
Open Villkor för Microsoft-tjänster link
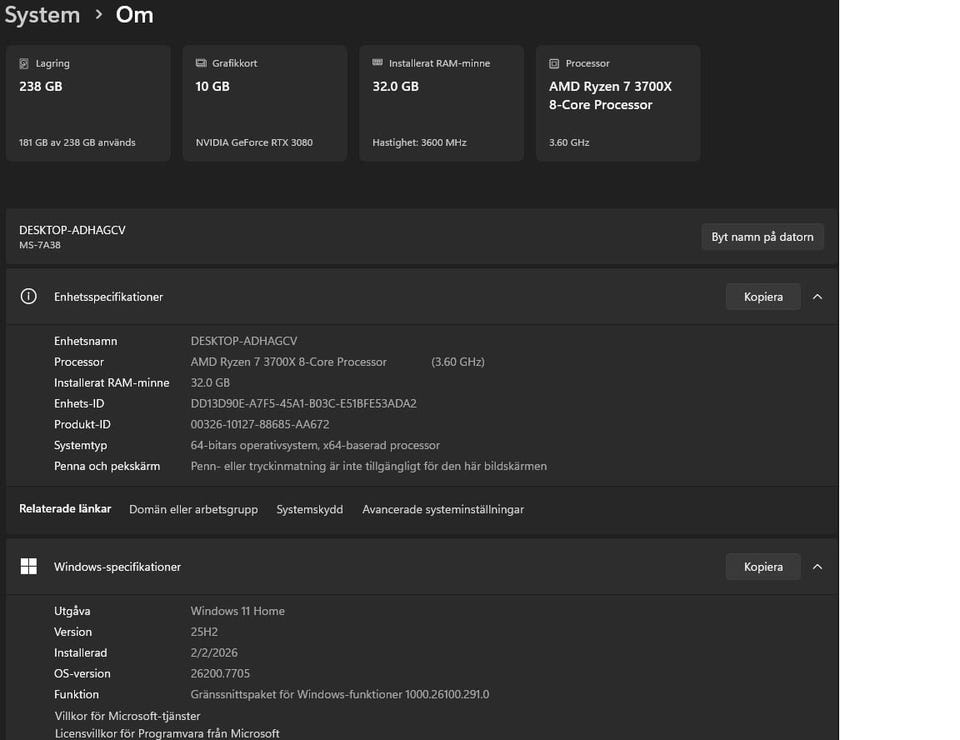127,716
